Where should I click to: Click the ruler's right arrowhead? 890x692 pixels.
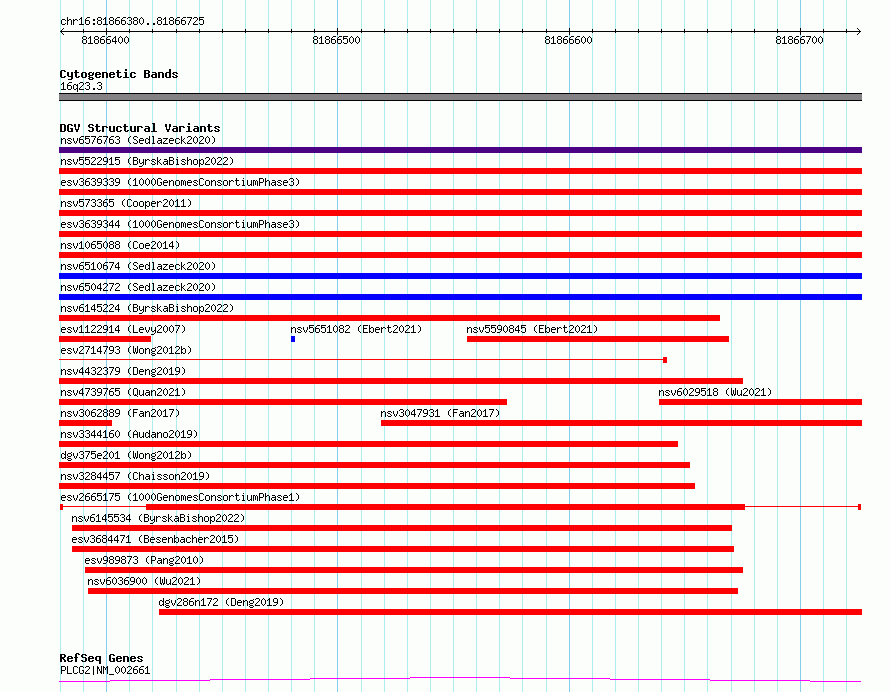[x=859, y=32]
